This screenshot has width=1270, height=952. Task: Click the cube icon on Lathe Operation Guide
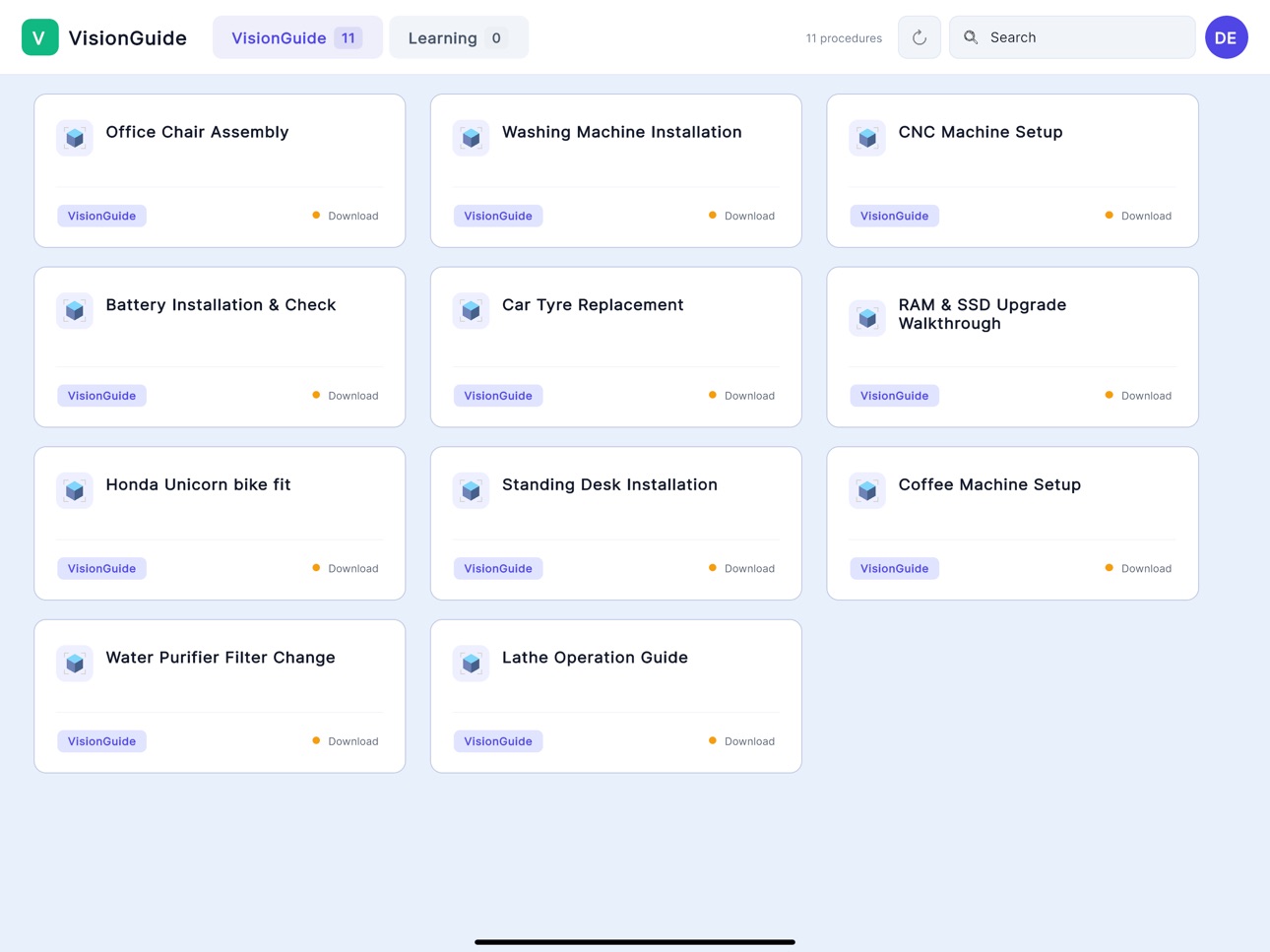point(471,664)
